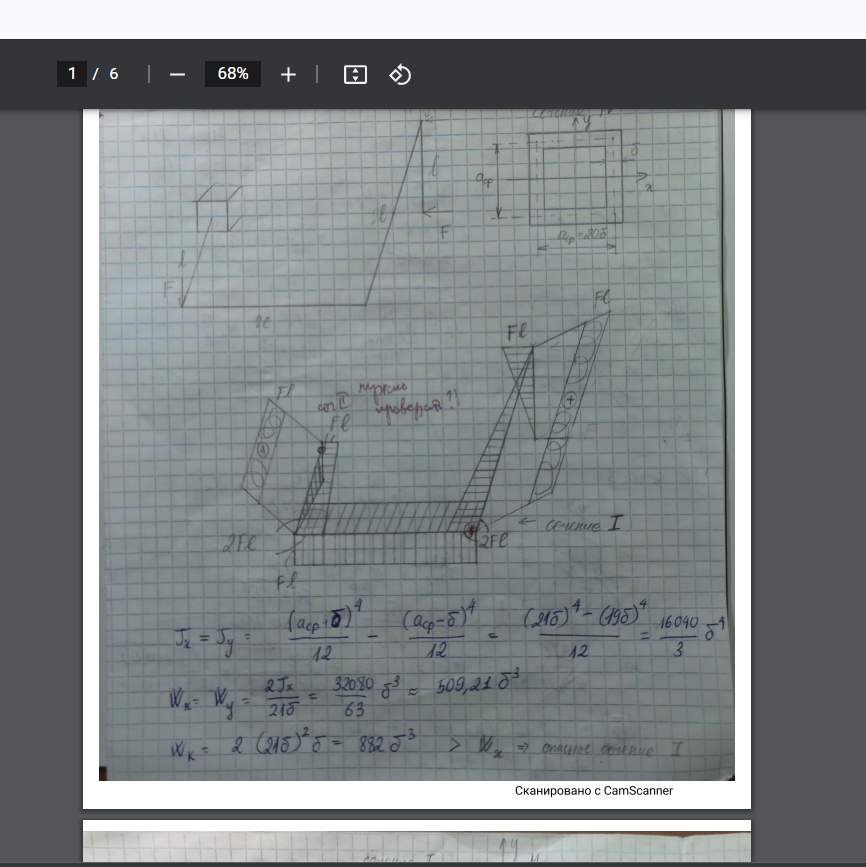
Task: Rotate the document counterclockwise
Action: pos(400,74)
